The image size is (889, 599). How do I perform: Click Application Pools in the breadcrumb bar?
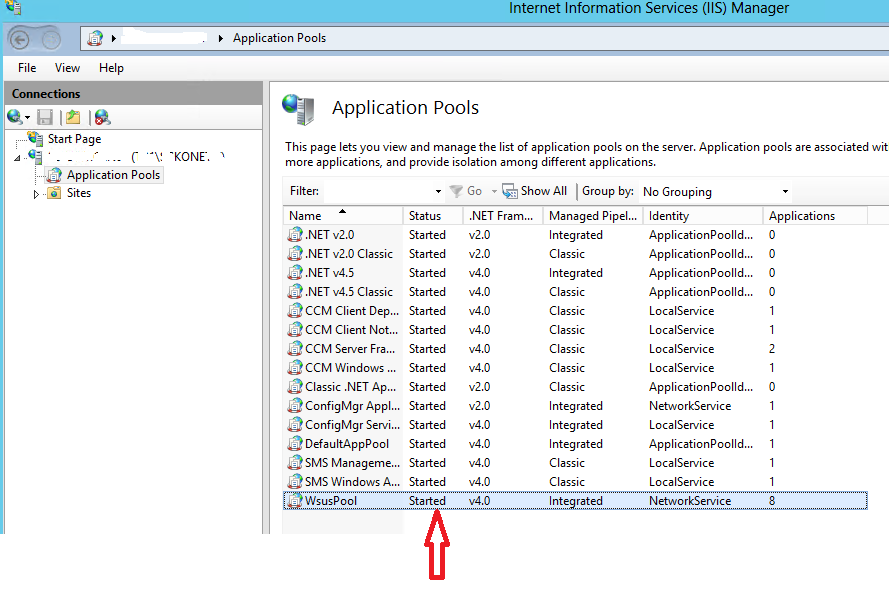[278, 38]
